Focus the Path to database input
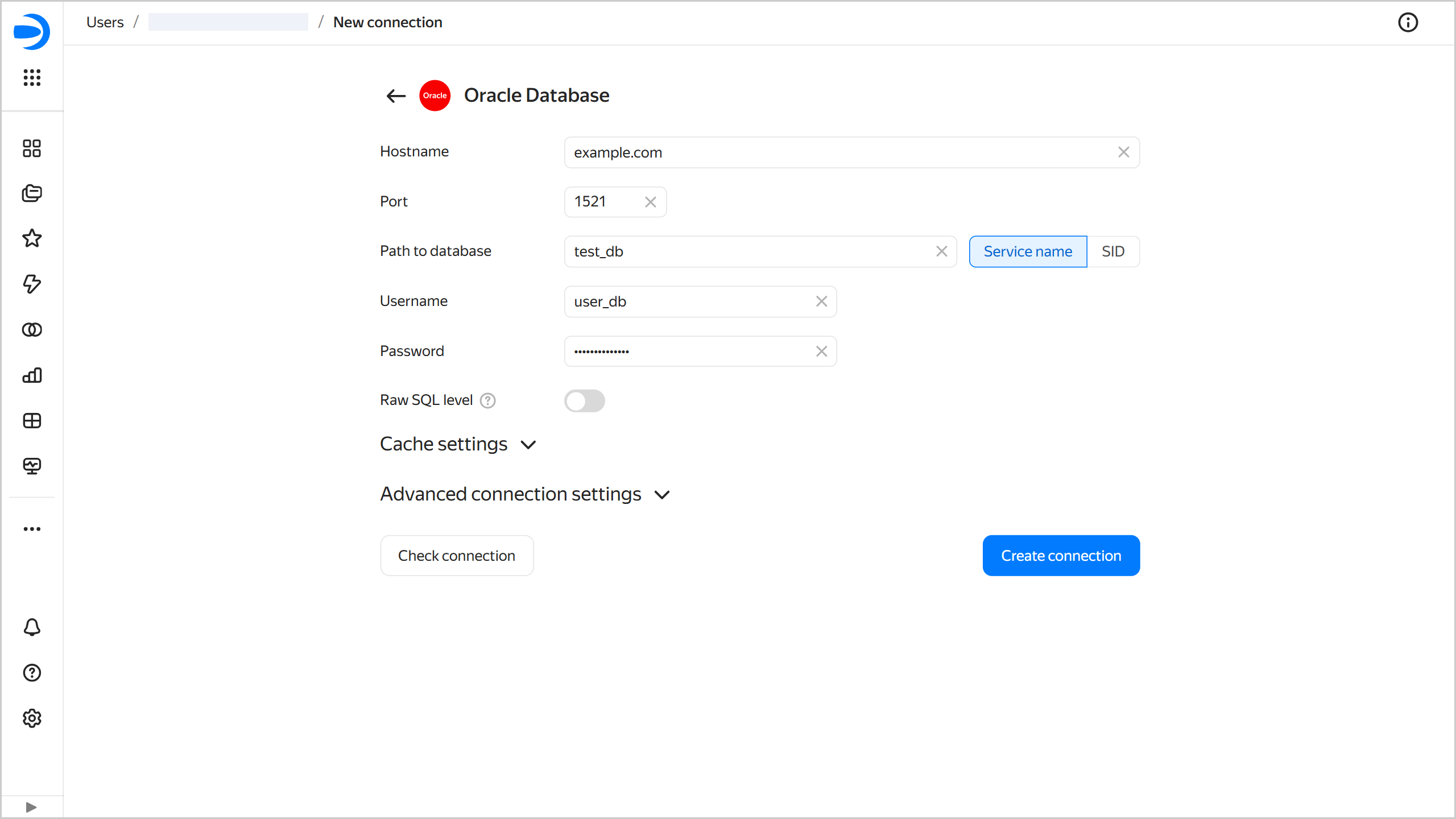 coord(760,251)
